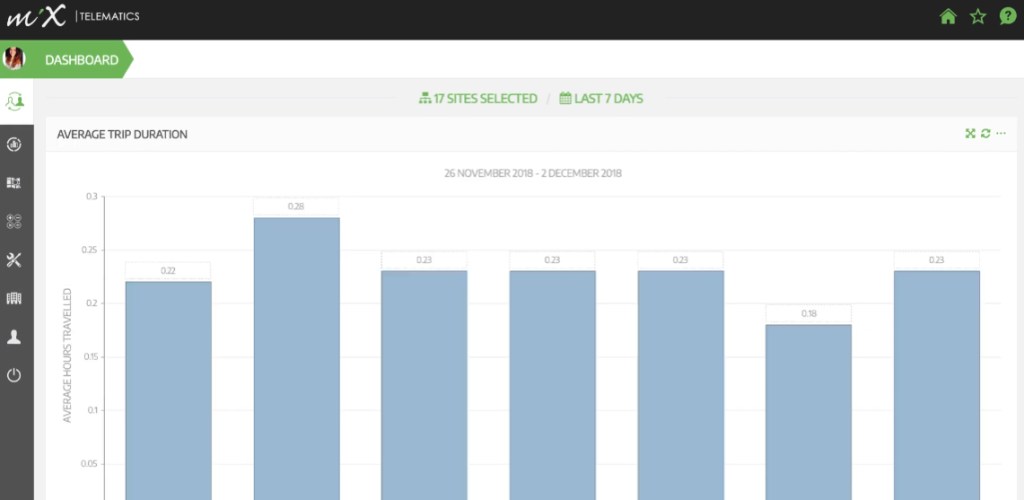
Task: Open help via the question mark icon
Action: pos(1007,17)
